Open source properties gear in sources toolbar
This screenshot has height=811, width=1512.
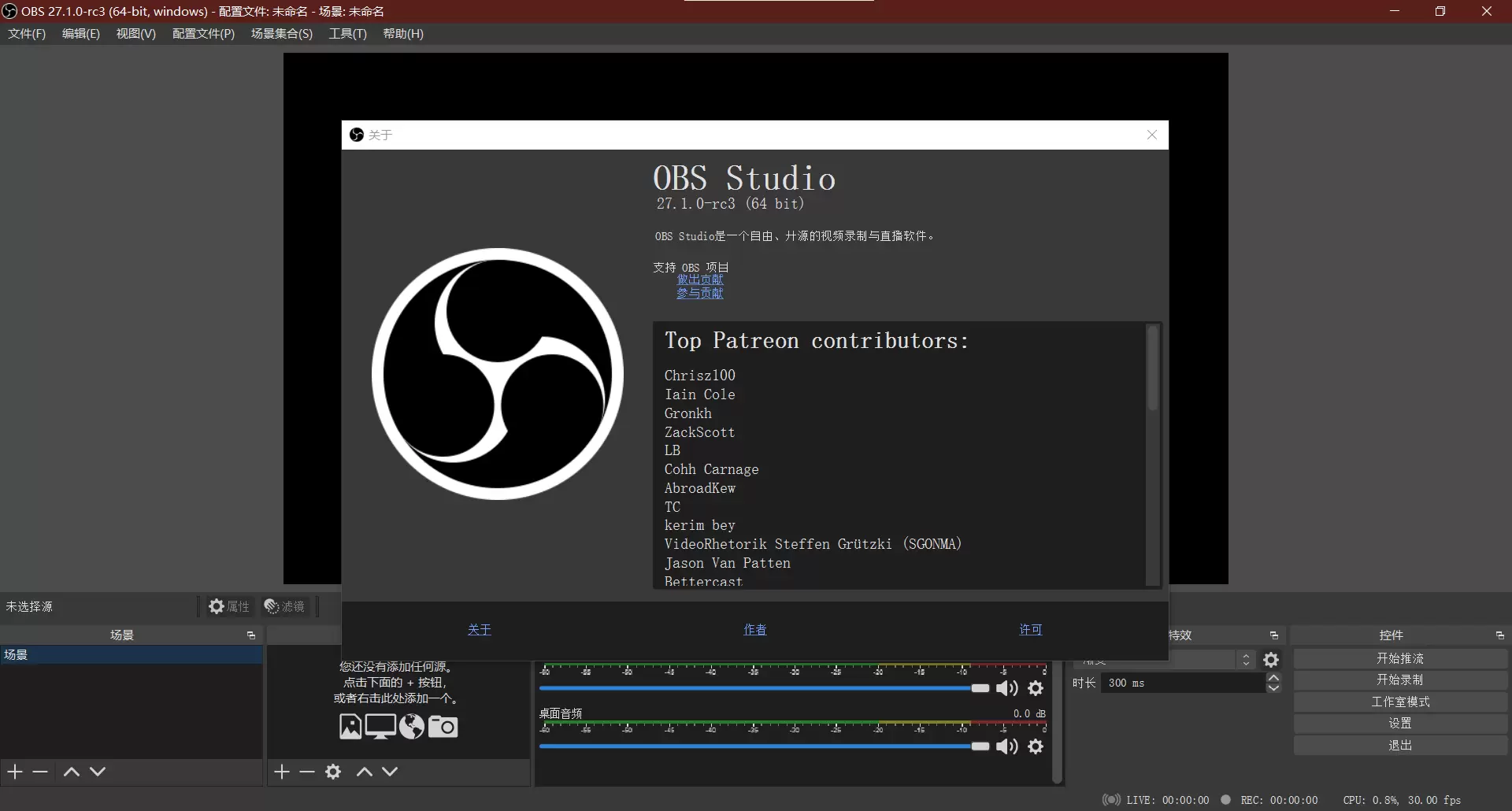pos(333,772)
